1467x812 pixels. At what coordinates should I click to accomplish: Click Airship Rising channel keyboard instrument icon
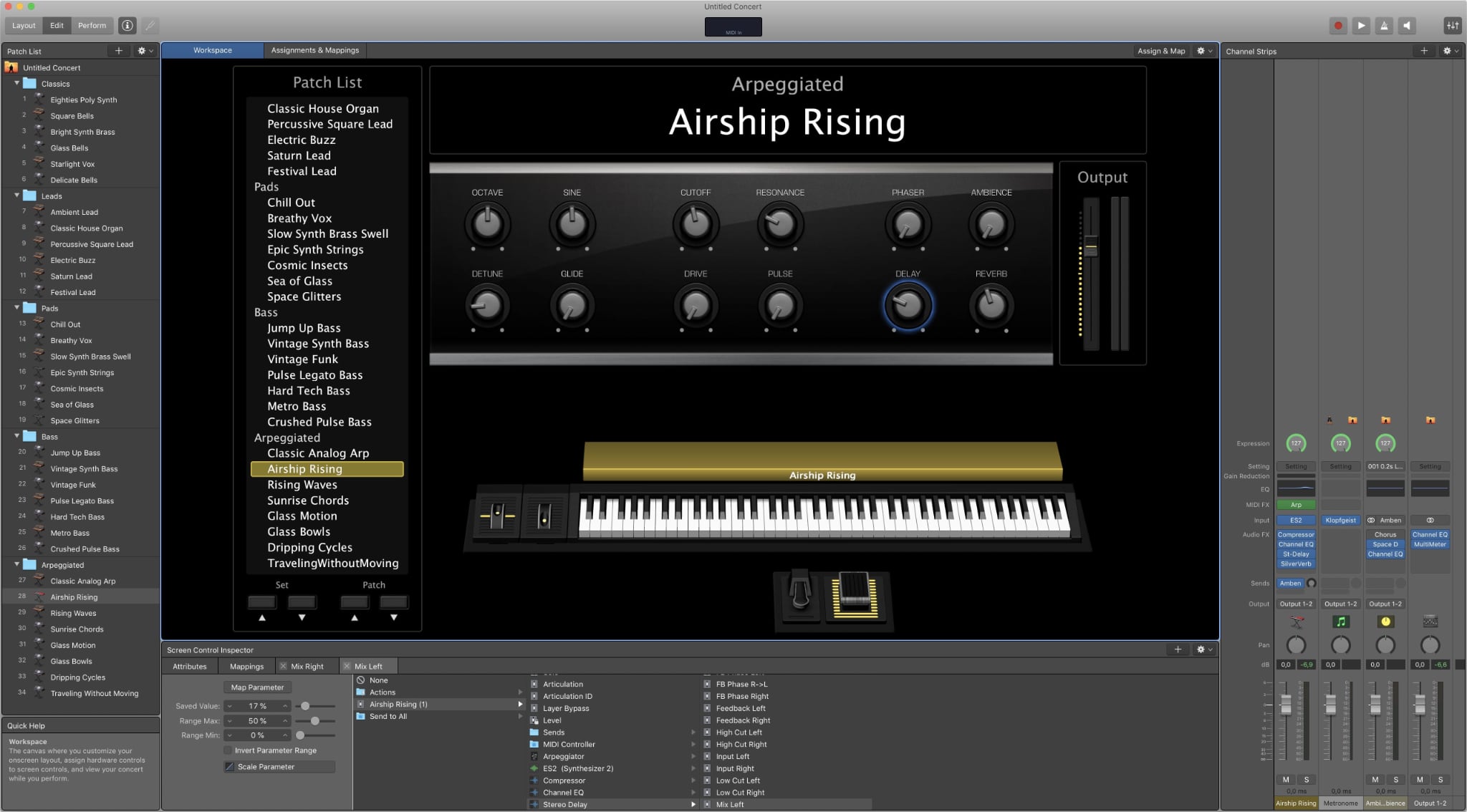(x=1296, y=622)
